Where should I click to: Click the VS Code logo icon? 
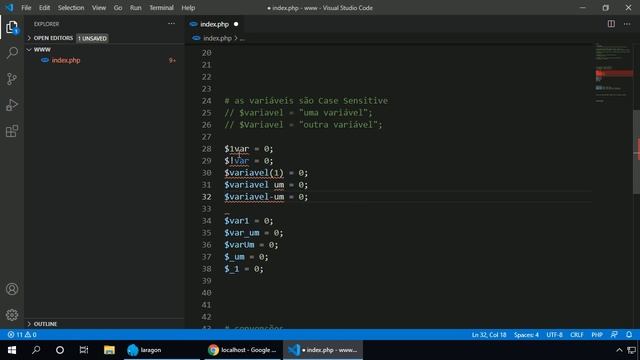point(9,8)
